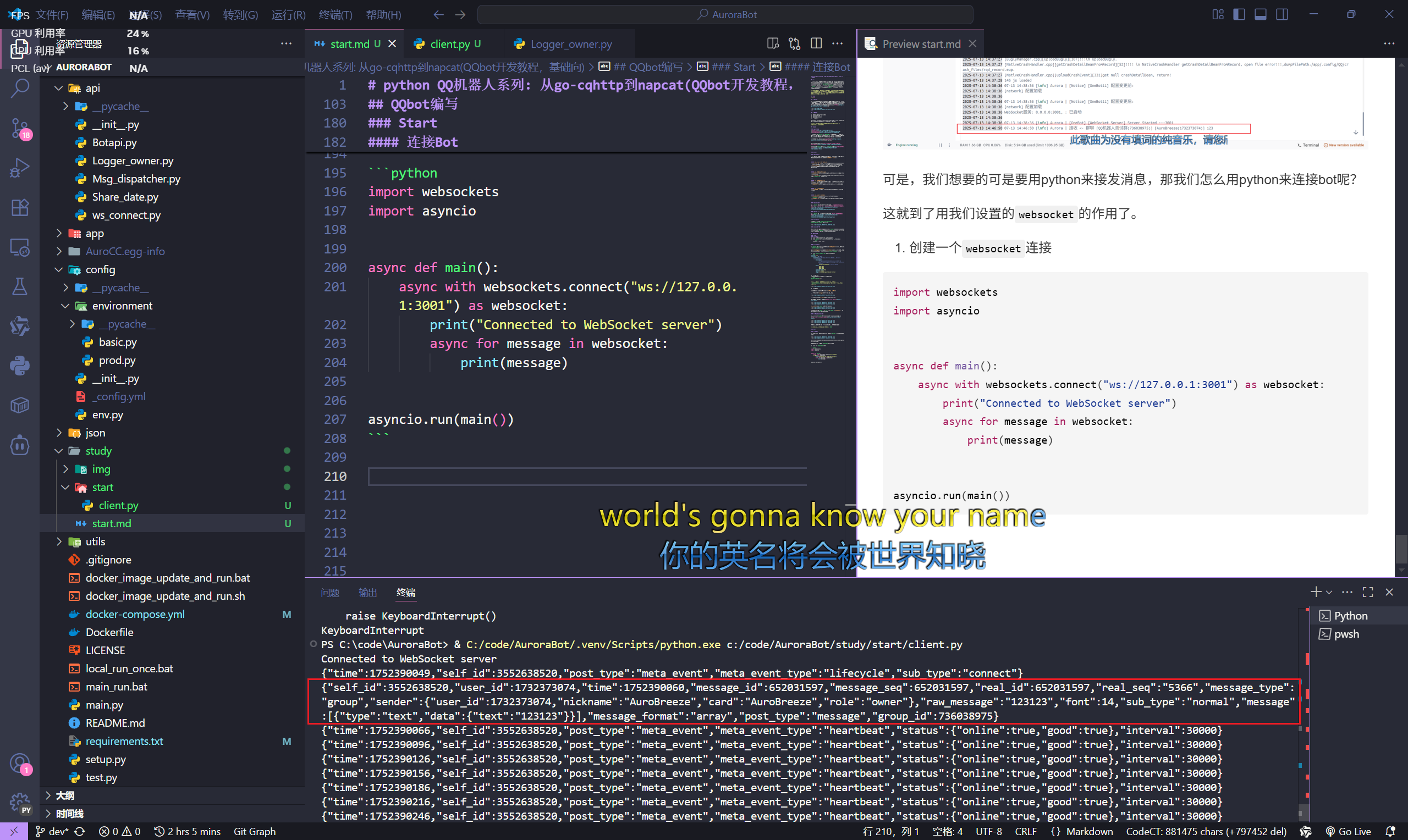Open the Search view in the activity bar
The height and width of the screenshot is (840, 1408).
pyautogui.click(x=20, y=89)
